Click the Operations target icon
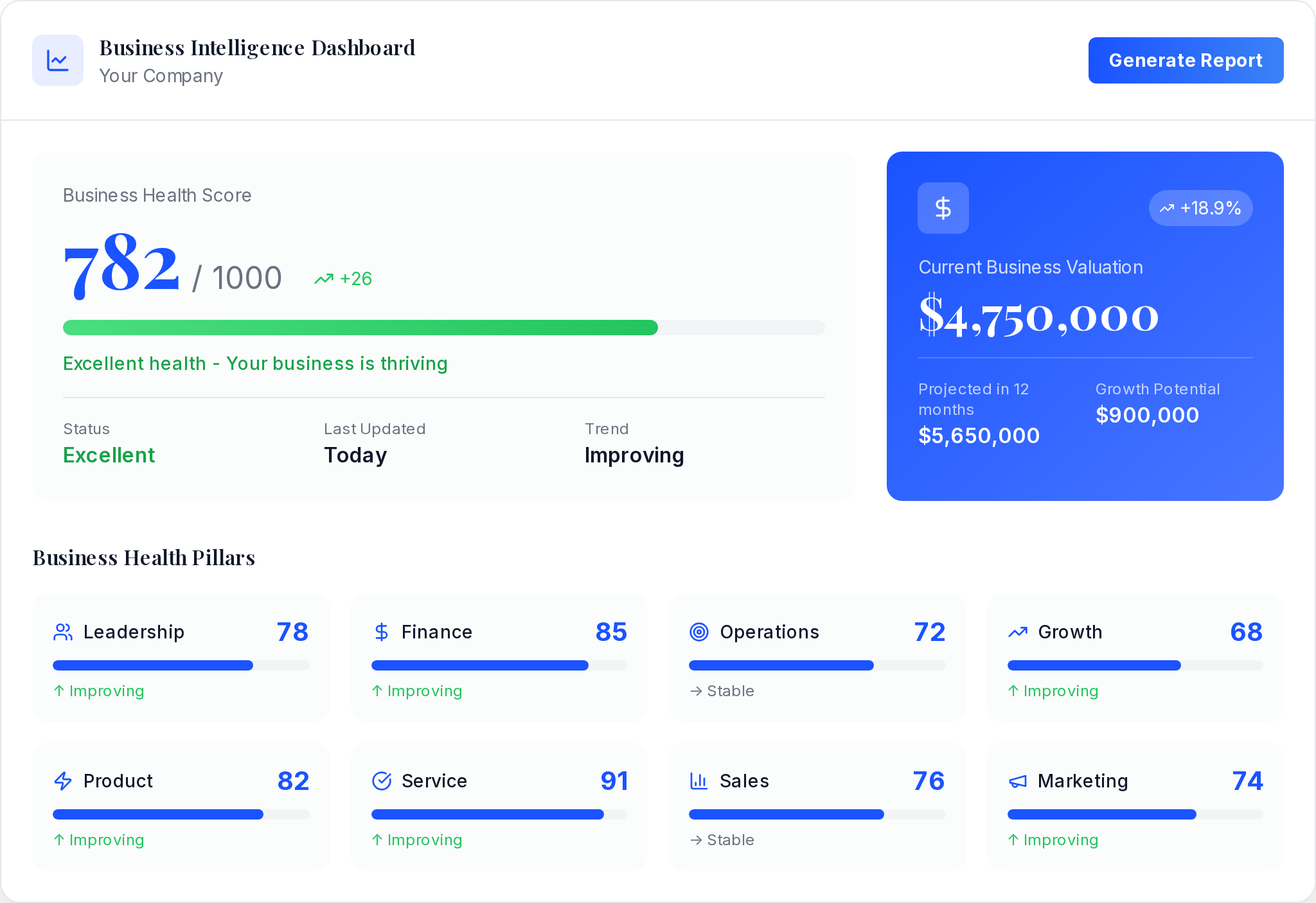 699,632
